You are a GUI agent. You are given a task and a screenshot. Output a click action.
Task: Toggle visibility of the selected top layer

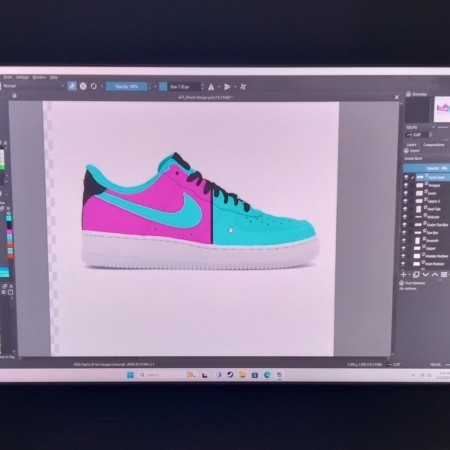[x=406, y=177]
